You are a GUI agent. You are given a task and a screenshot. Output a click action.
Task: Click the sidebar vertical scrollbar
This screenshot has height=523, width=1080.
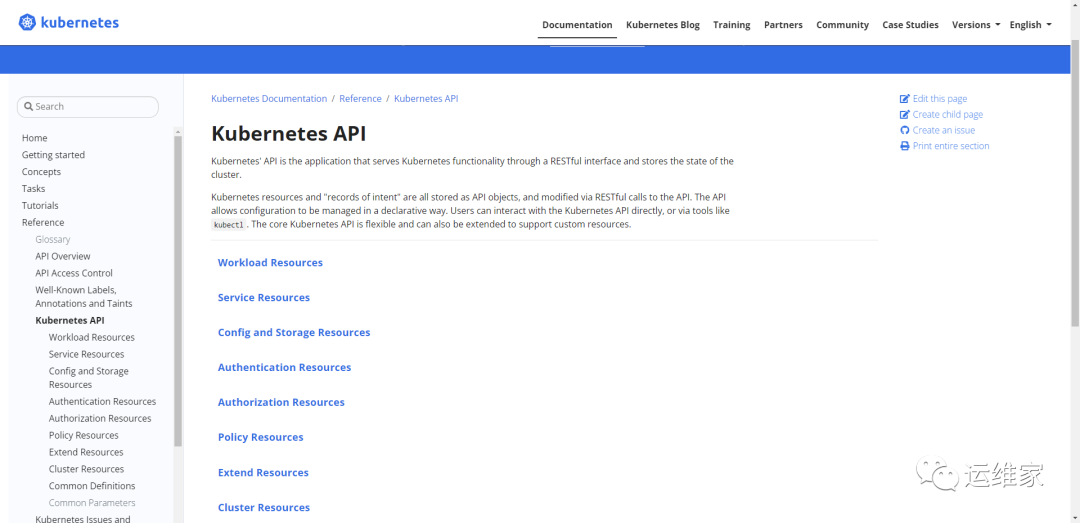click(x=178, y=291)
